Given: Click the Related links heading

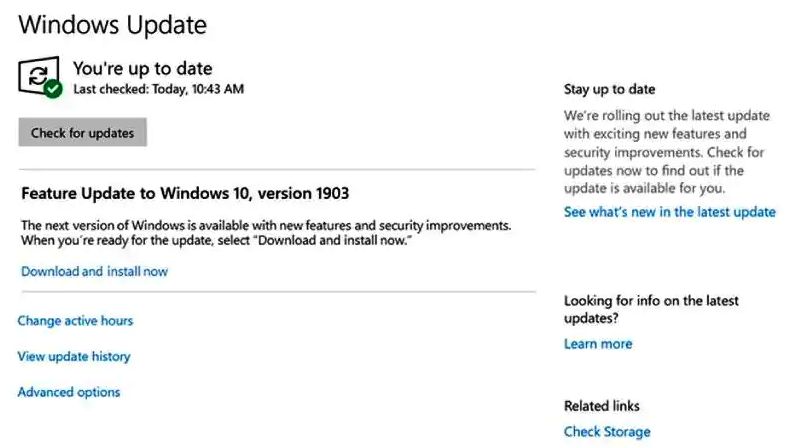Looking at the screenshot, I should tap(601, 406).
